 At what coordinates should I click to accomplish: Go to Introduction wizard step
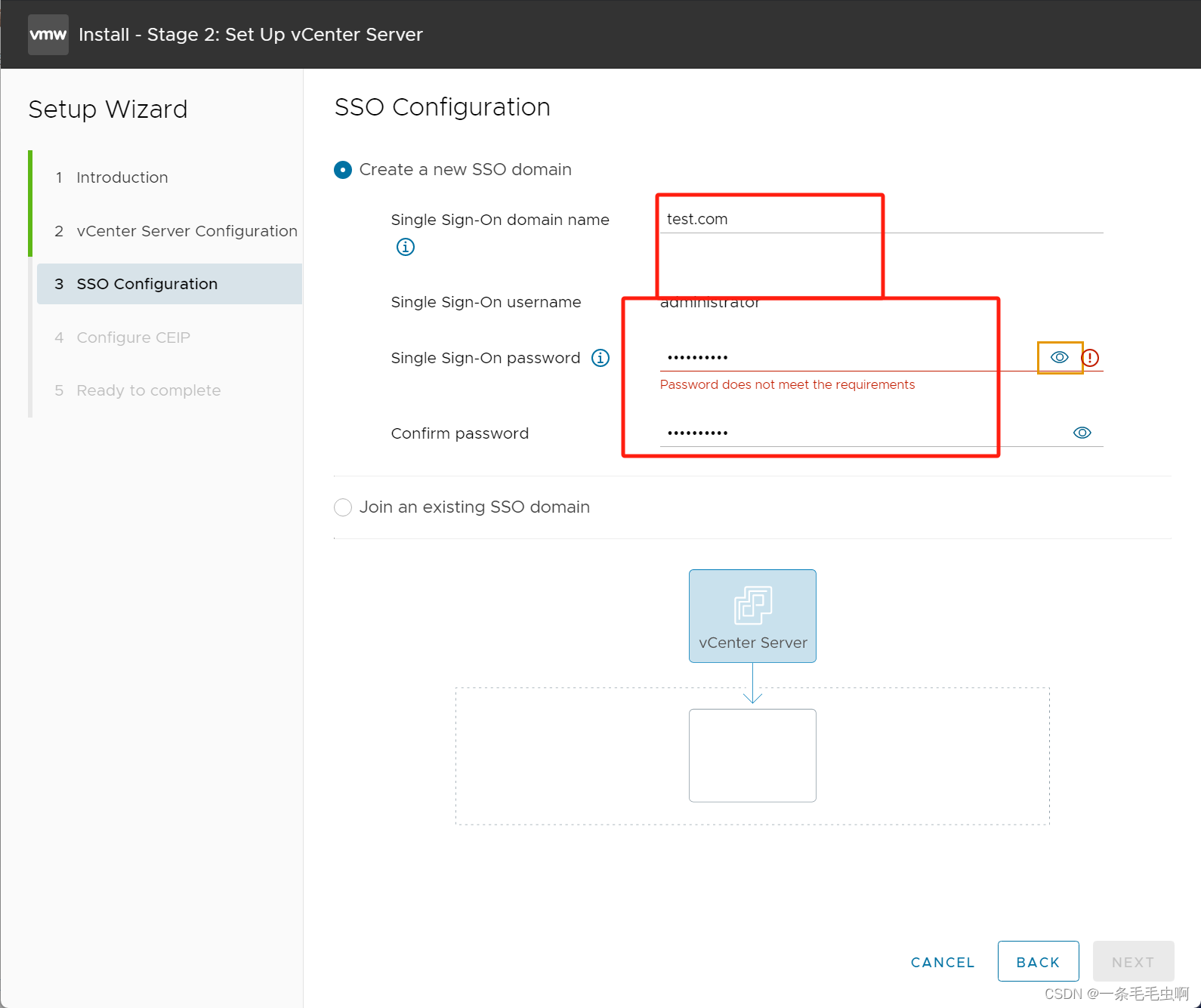coord(122,177)
